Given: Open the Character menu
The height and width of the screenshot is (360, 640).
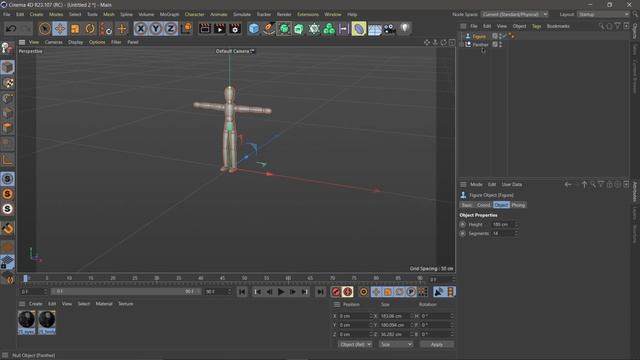Looking at the screenshot, I should click(194, 14).
